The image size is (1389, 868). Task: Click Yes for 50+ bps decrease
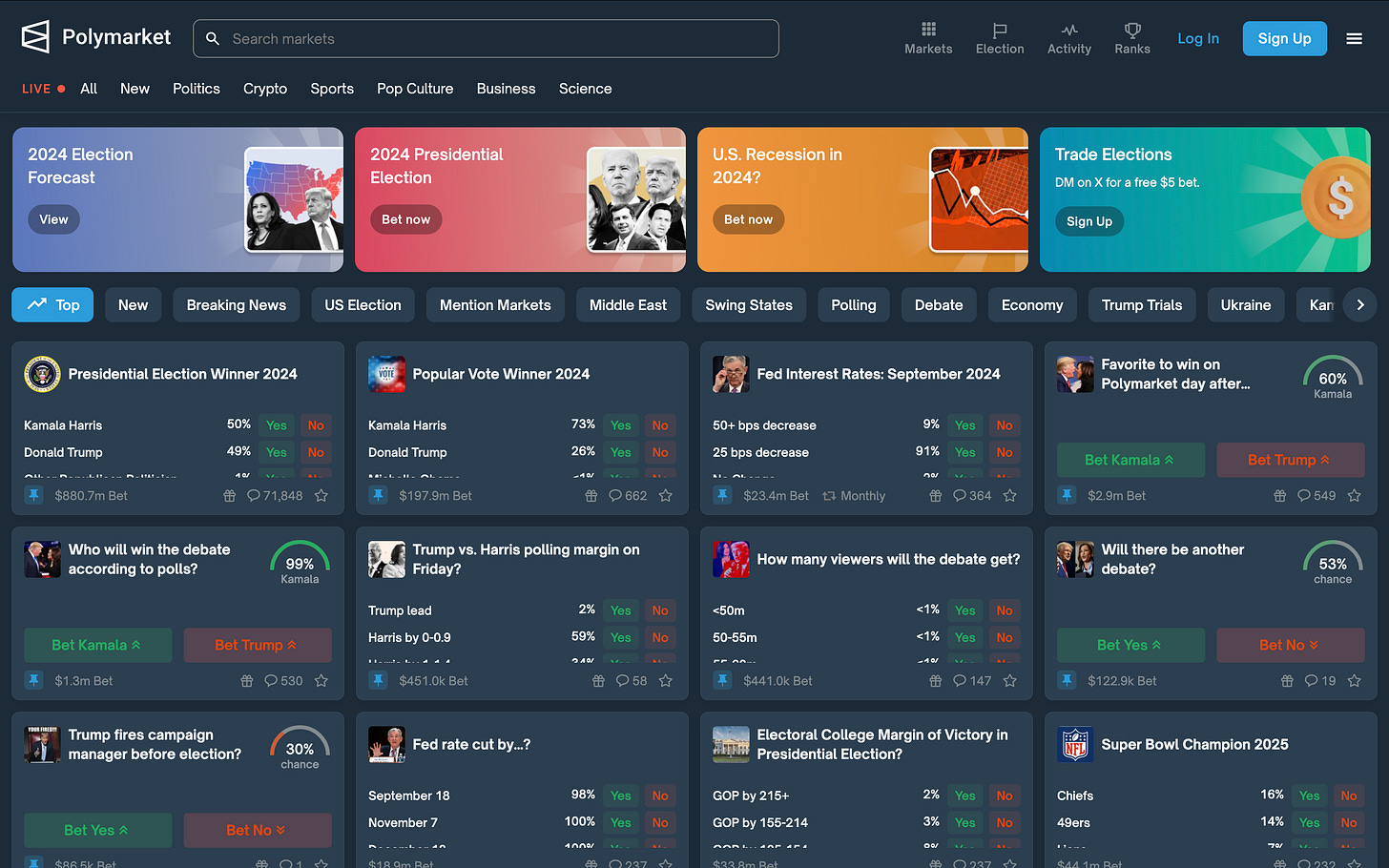point(965,425)
